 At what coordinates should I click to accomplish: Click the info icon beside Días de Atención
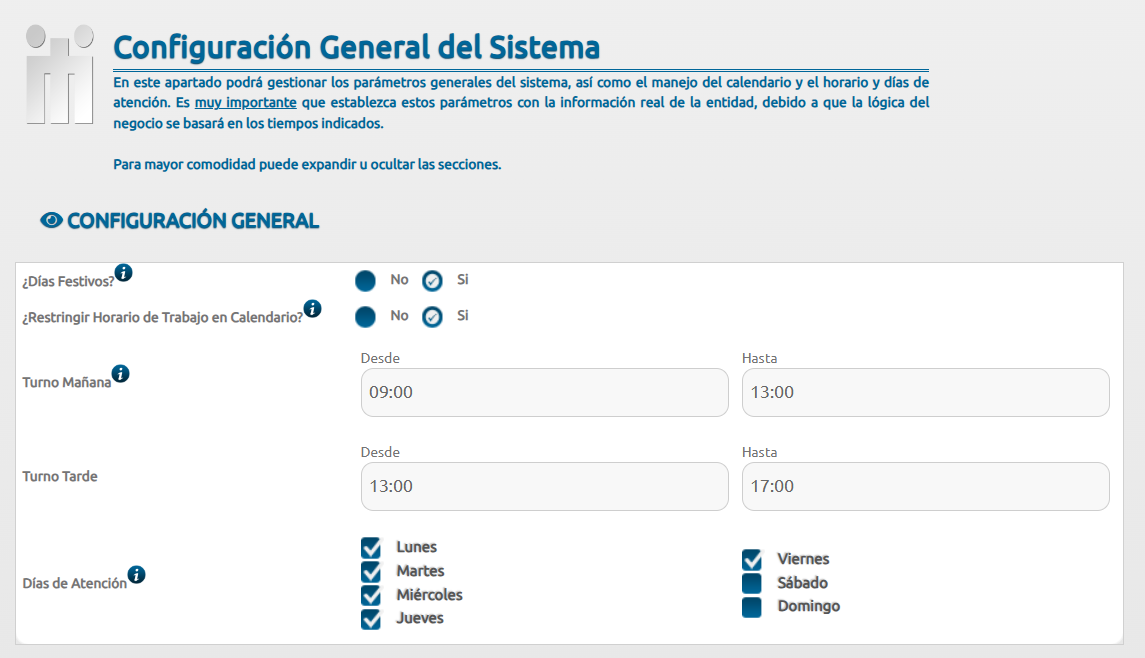136,574
